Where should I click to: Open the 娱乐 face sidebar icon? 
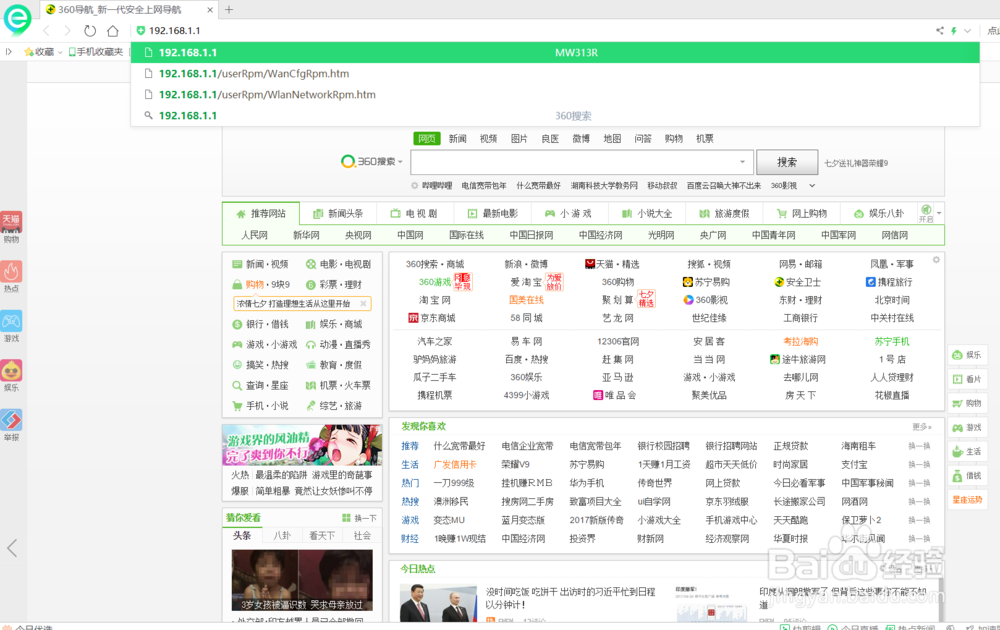pyautogui.click(x=11, y=375)
